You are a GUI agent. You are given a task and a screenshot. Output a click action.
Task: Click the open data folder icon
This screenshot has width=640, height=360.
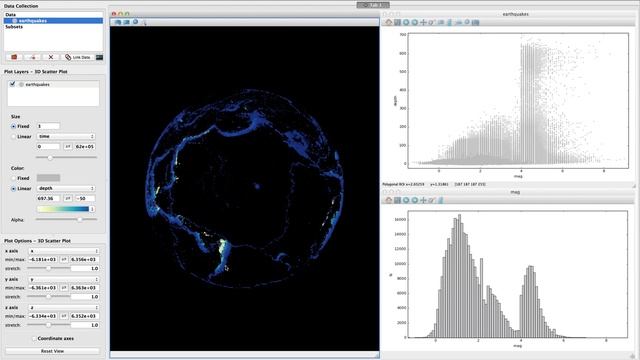pyautogui.click(x=14, y=57)
